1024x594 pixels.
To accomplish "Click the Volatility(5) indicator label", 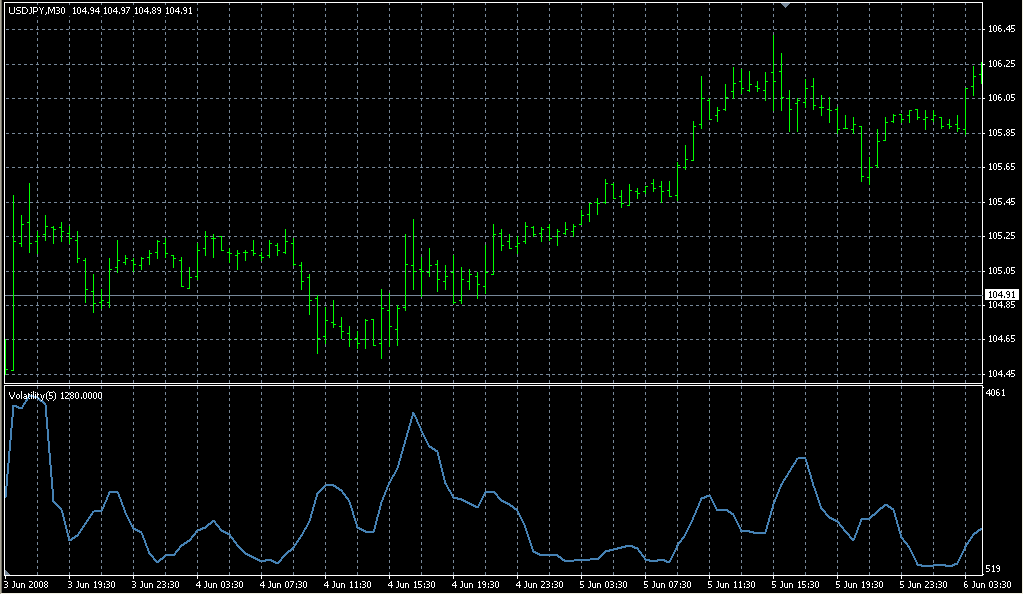I will point(33,396).
